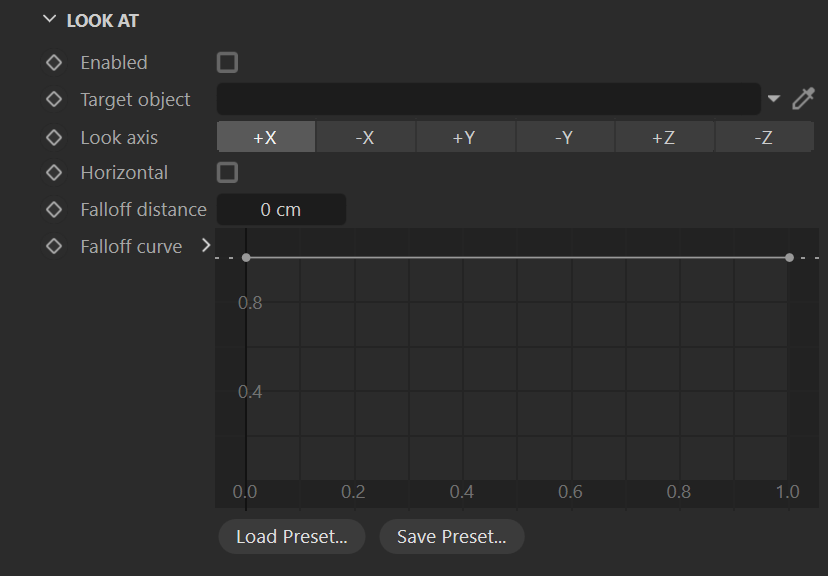Screen dimensions: 828x576
Task: Tick the Enabled checkbox
Action: (228, 63)
